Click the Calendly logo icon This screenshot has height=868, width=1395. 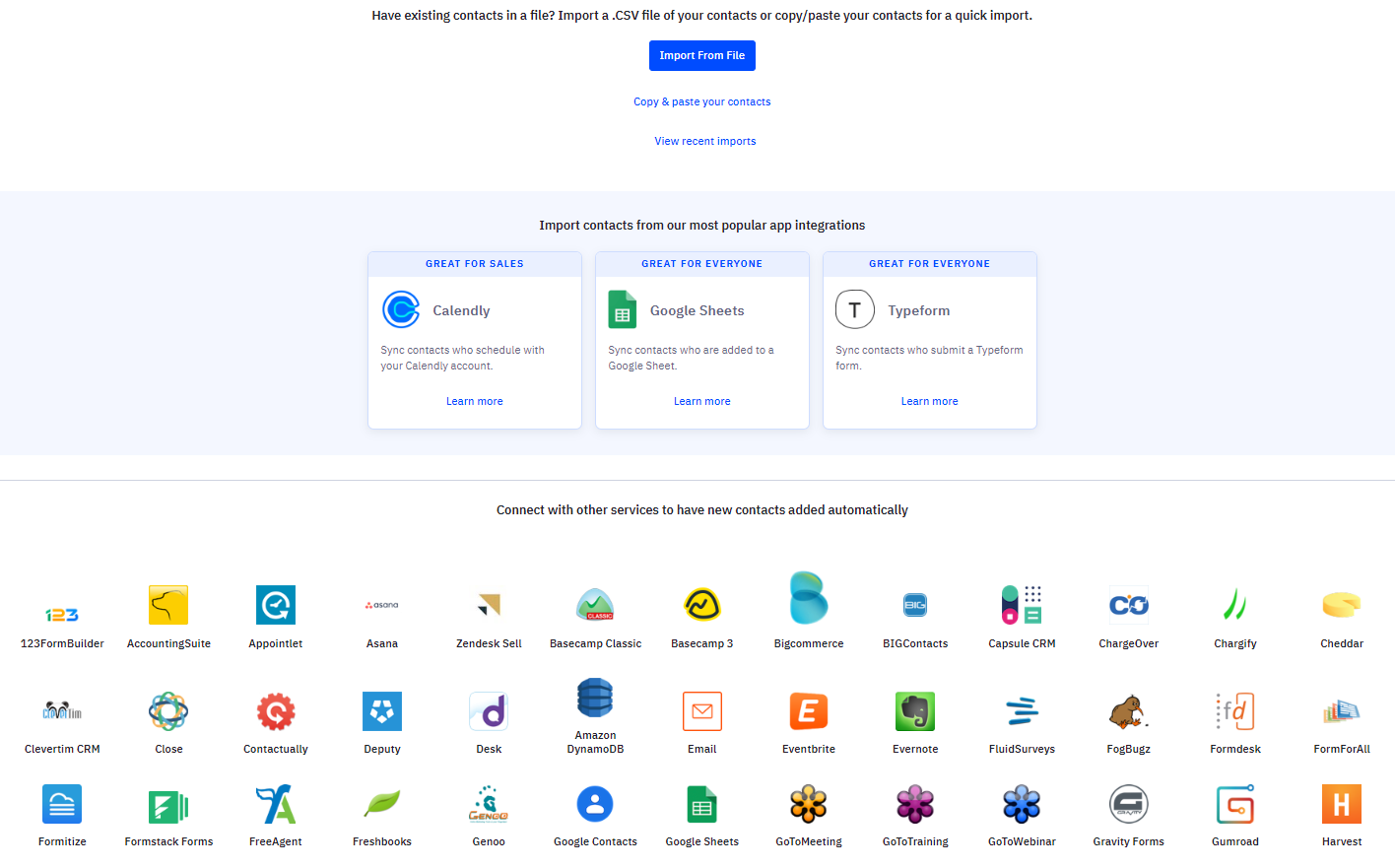click(x=401, y=309)
